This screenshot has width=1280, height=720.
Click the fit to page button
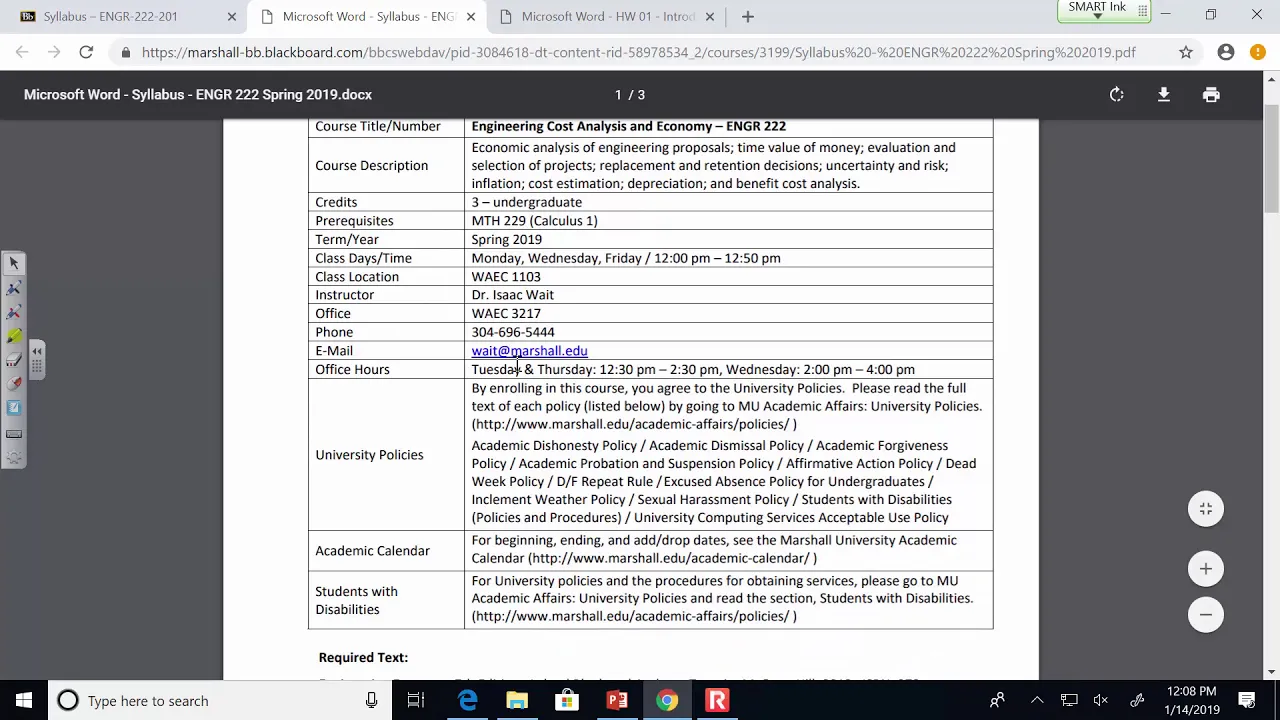(x=1206, y=509)
